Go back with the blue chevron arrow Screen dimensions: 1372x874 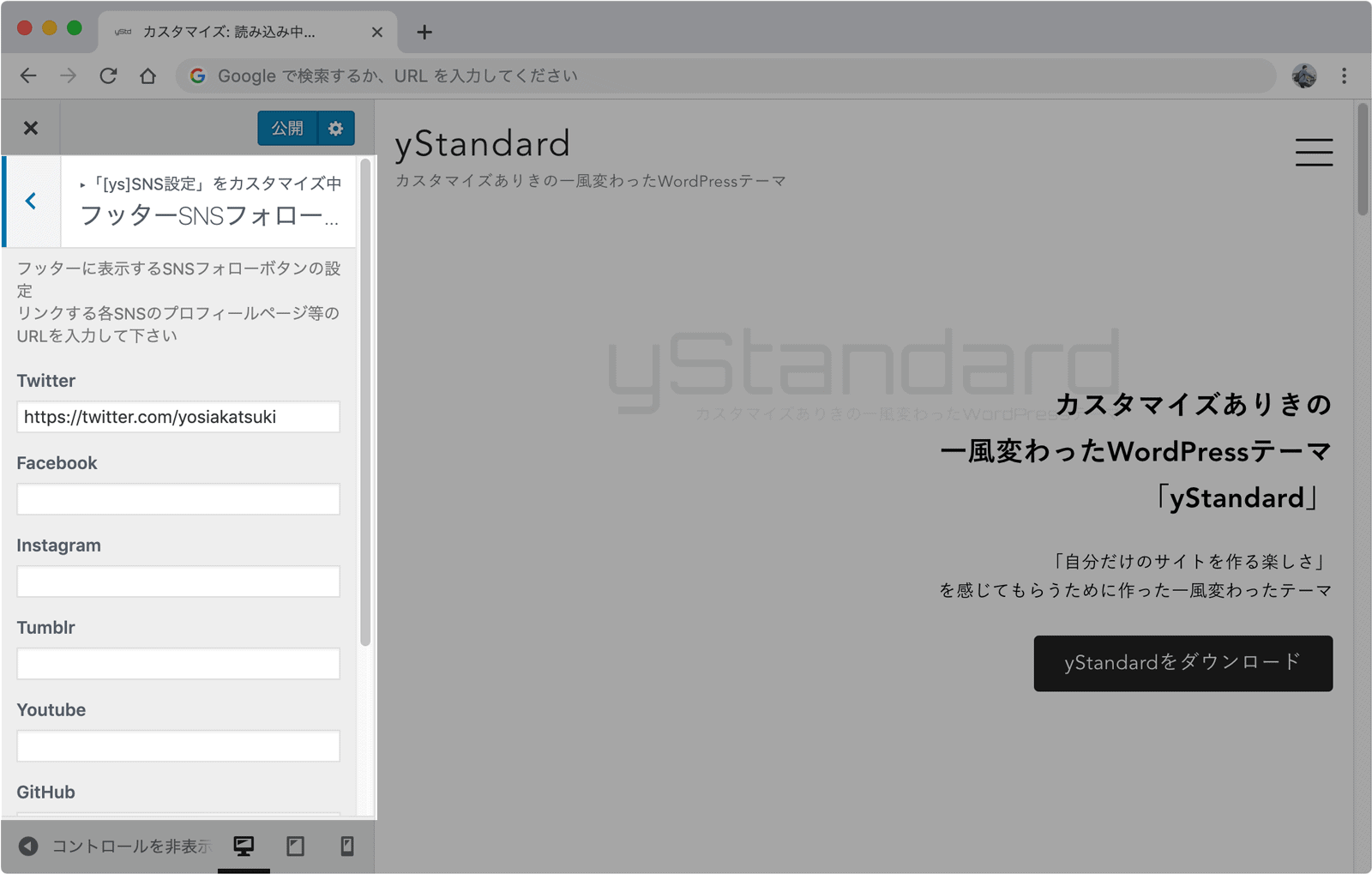point(32,202)
